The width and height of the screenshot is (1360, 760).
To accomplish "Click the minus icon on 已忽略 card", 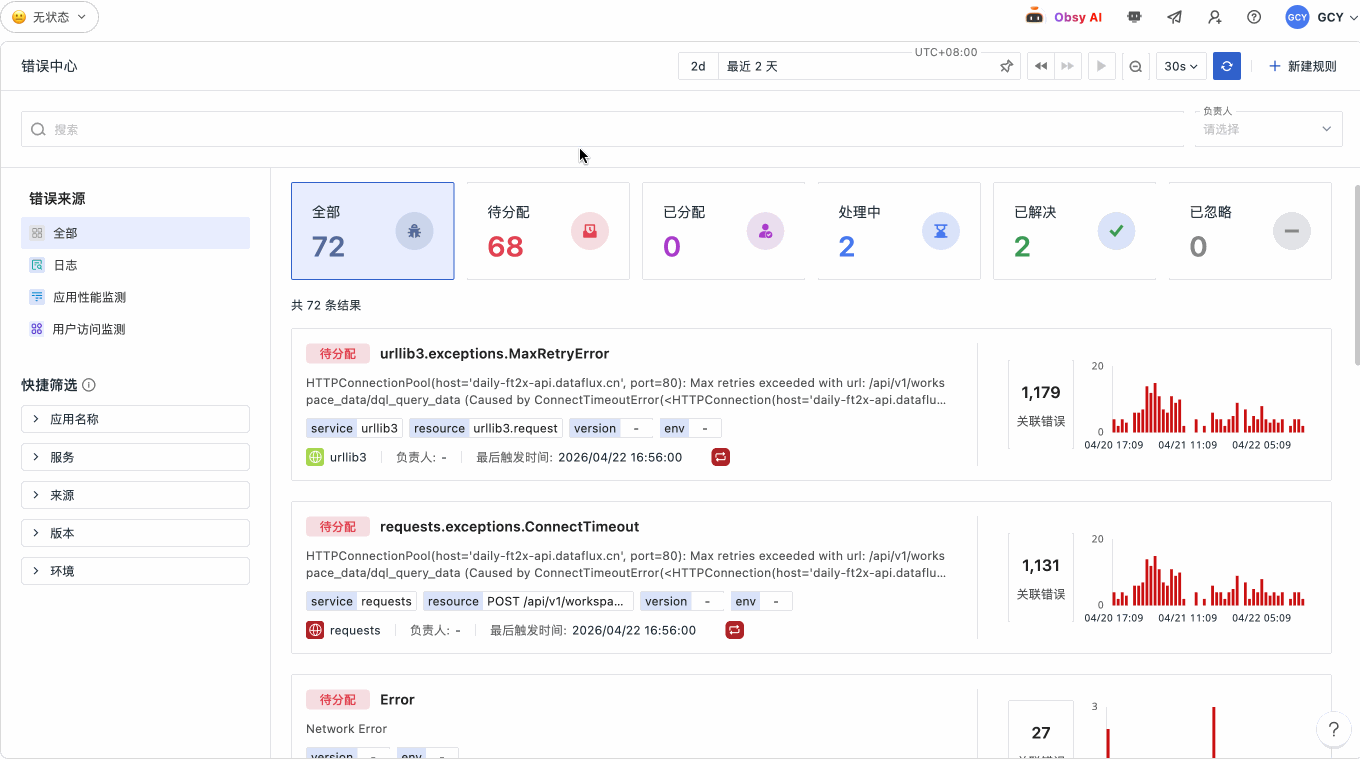I will tap(1292, 231).
